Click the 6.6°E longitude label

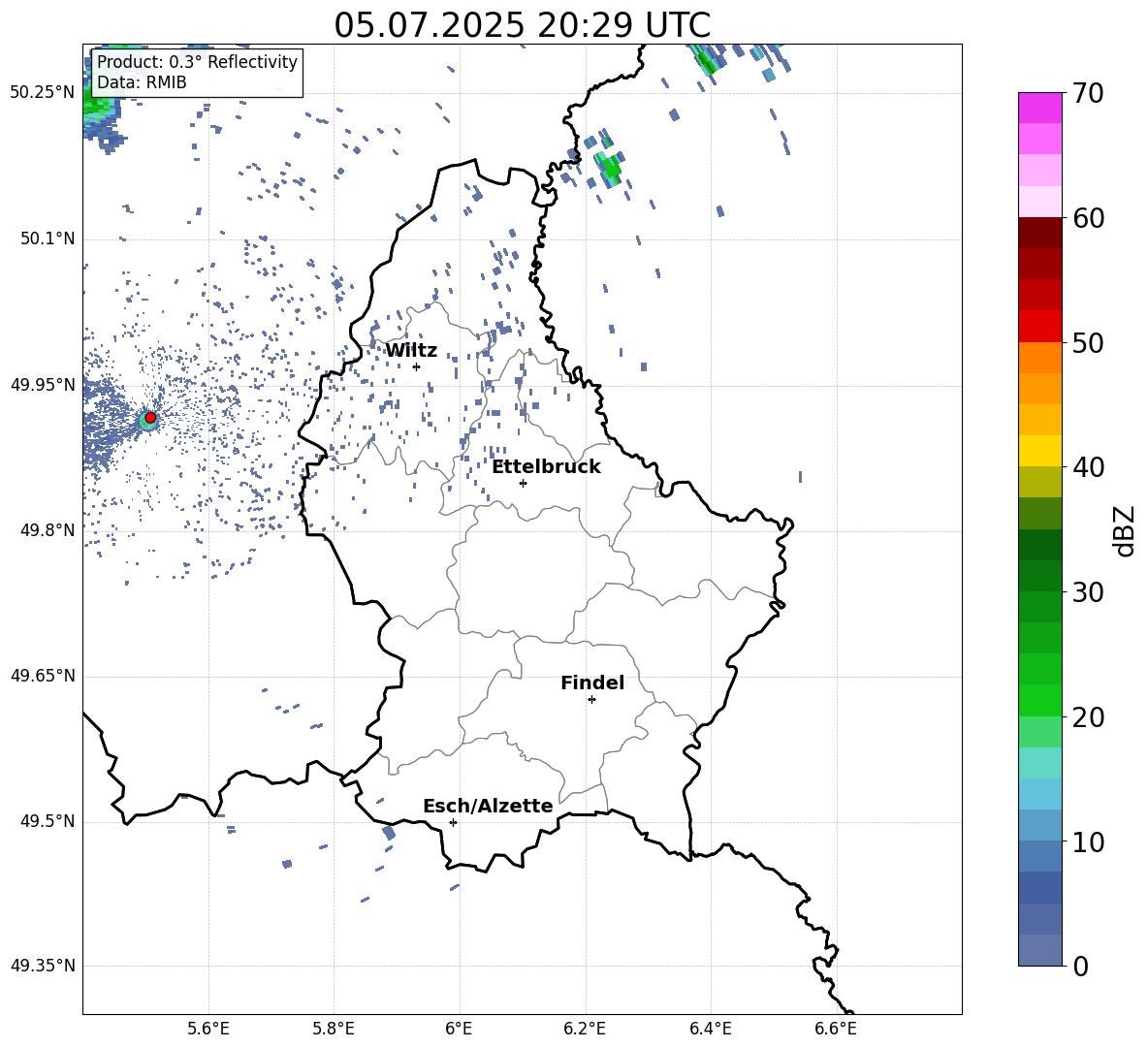(836, 1029)
